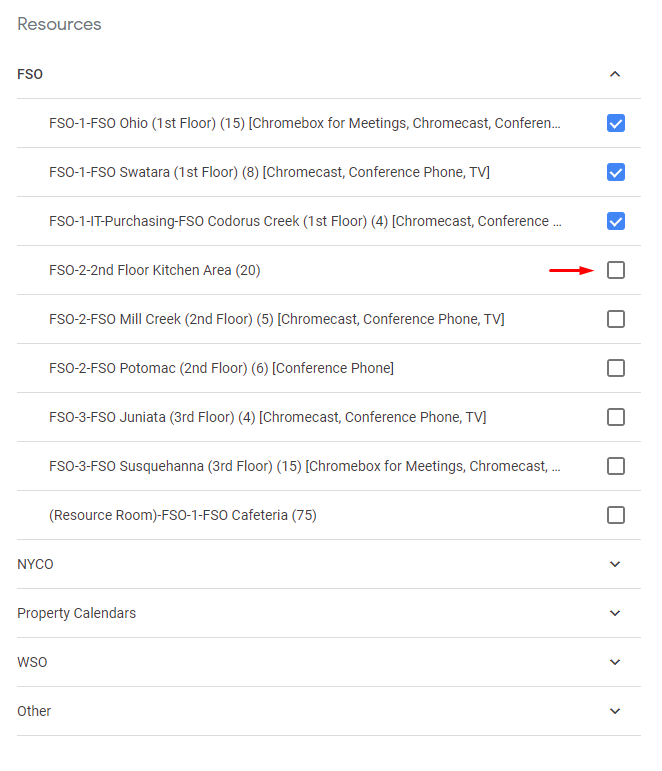Click the Property Calendars label
662x771 pixels.
tap(76, 613)
